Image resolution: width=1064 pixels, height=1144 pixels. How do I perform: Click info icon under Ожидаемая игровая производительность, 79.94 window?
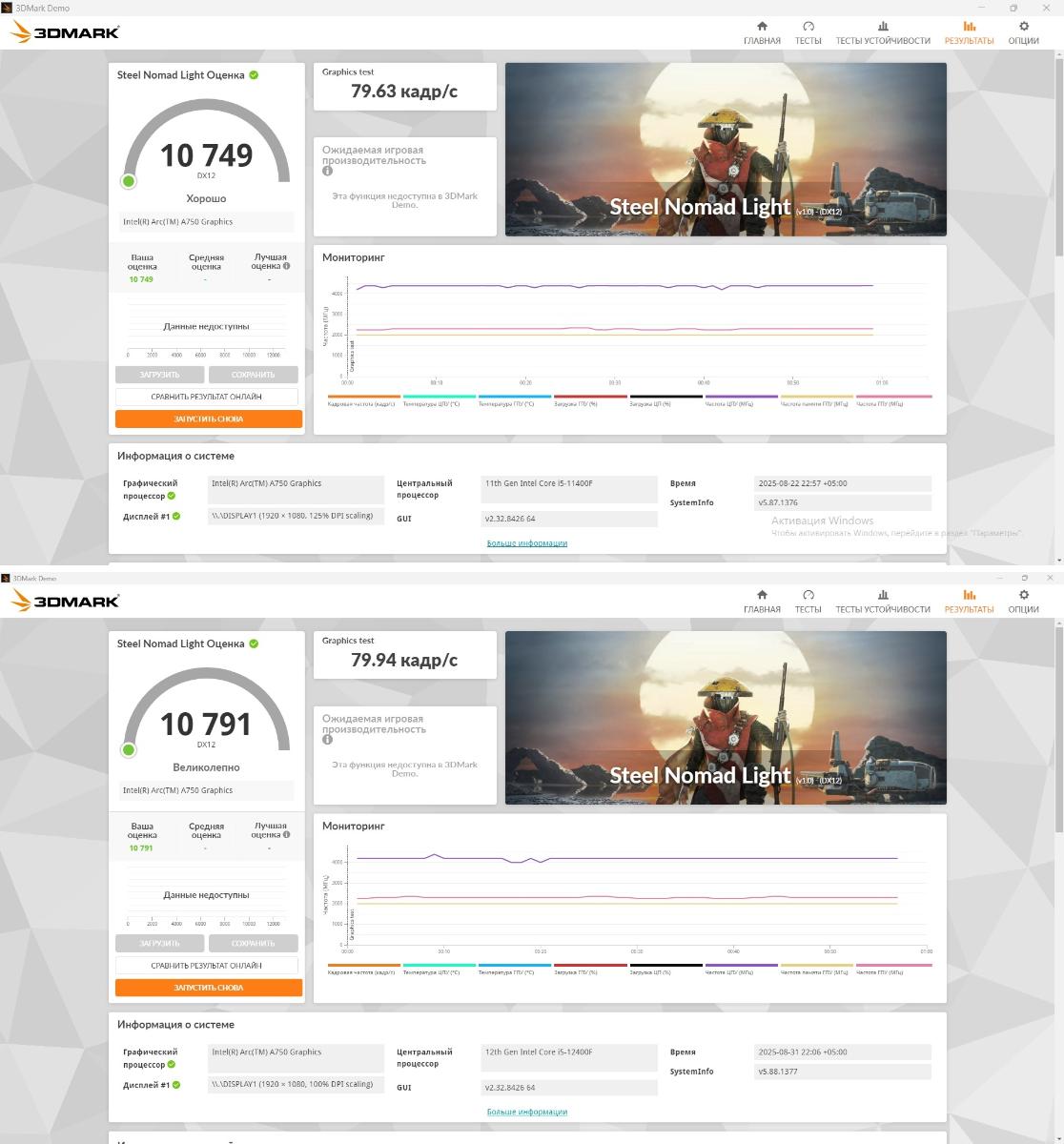[327, 740]
